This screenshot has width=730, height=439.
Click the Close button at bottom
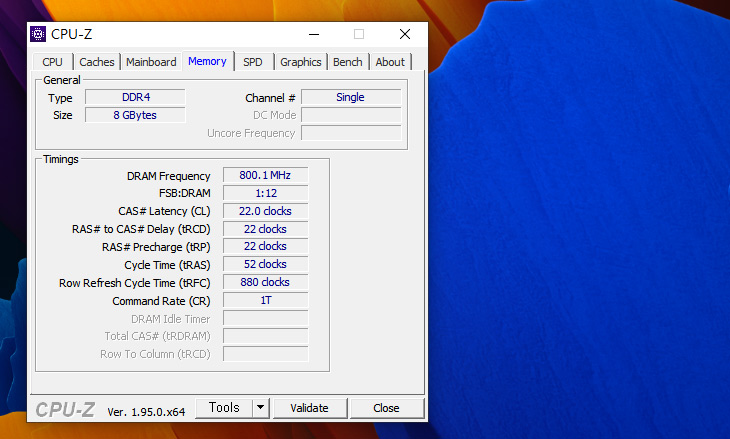coord(386,408)
